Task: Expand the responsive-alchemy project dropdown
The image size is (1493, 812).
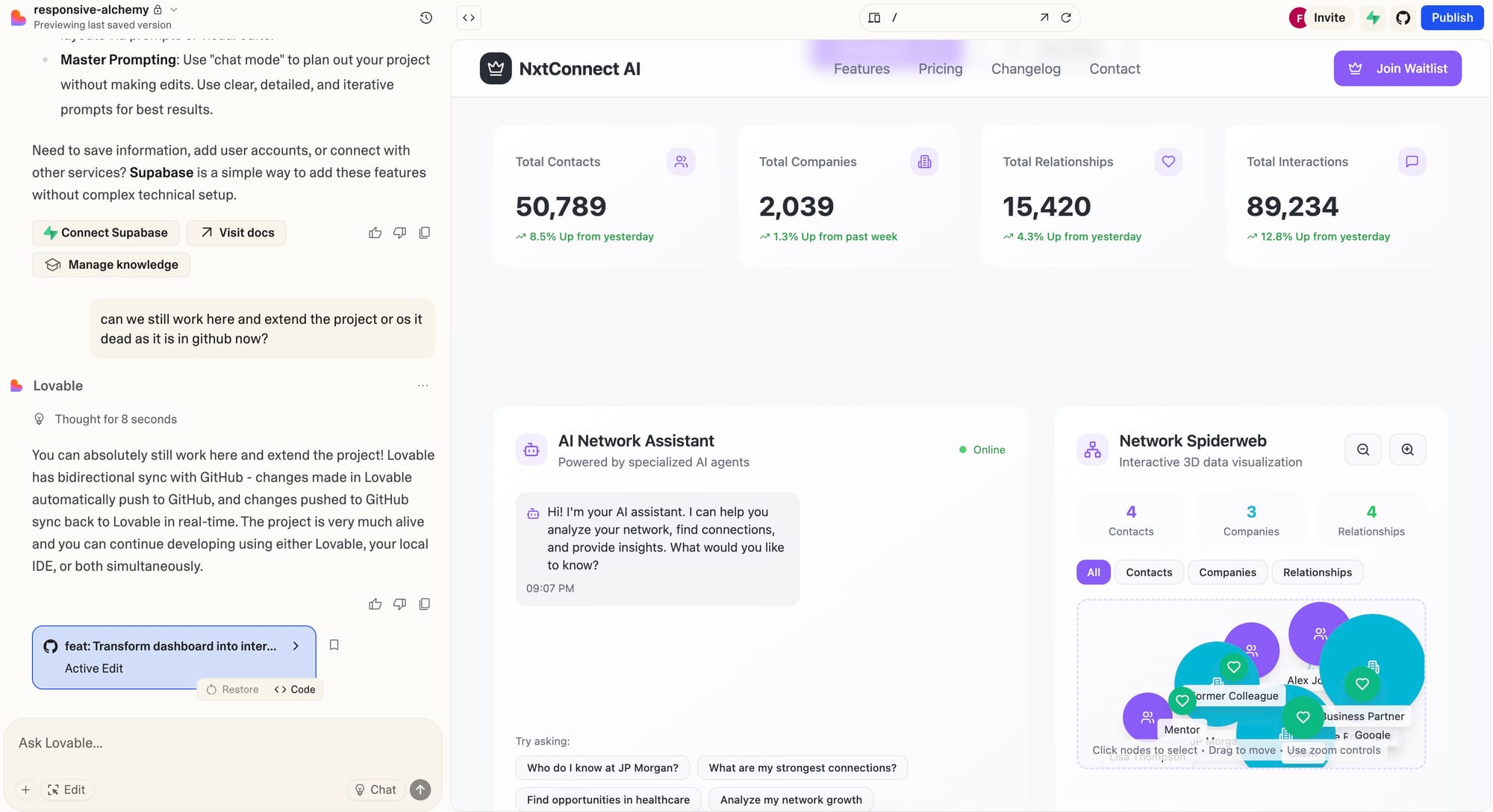Action: pos(173,9)
